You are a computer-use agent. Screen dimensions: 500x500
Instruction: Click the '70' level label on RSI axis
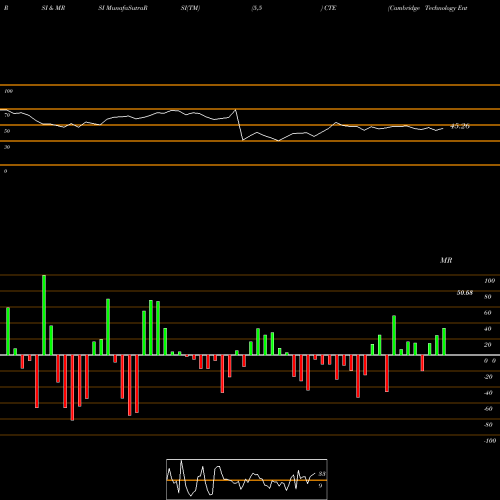7,115
